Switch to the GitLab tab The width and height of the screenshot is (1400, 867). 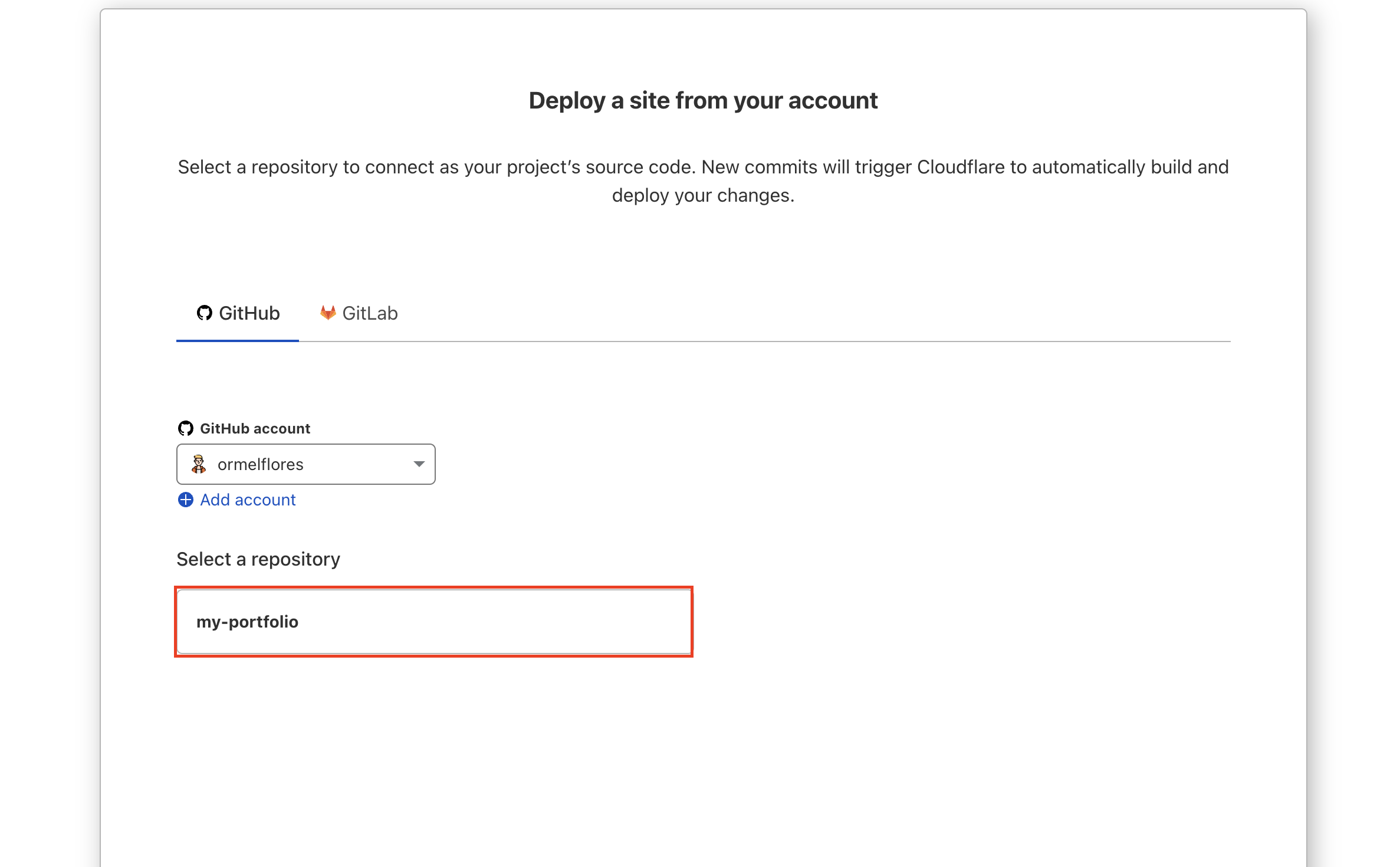359,313
